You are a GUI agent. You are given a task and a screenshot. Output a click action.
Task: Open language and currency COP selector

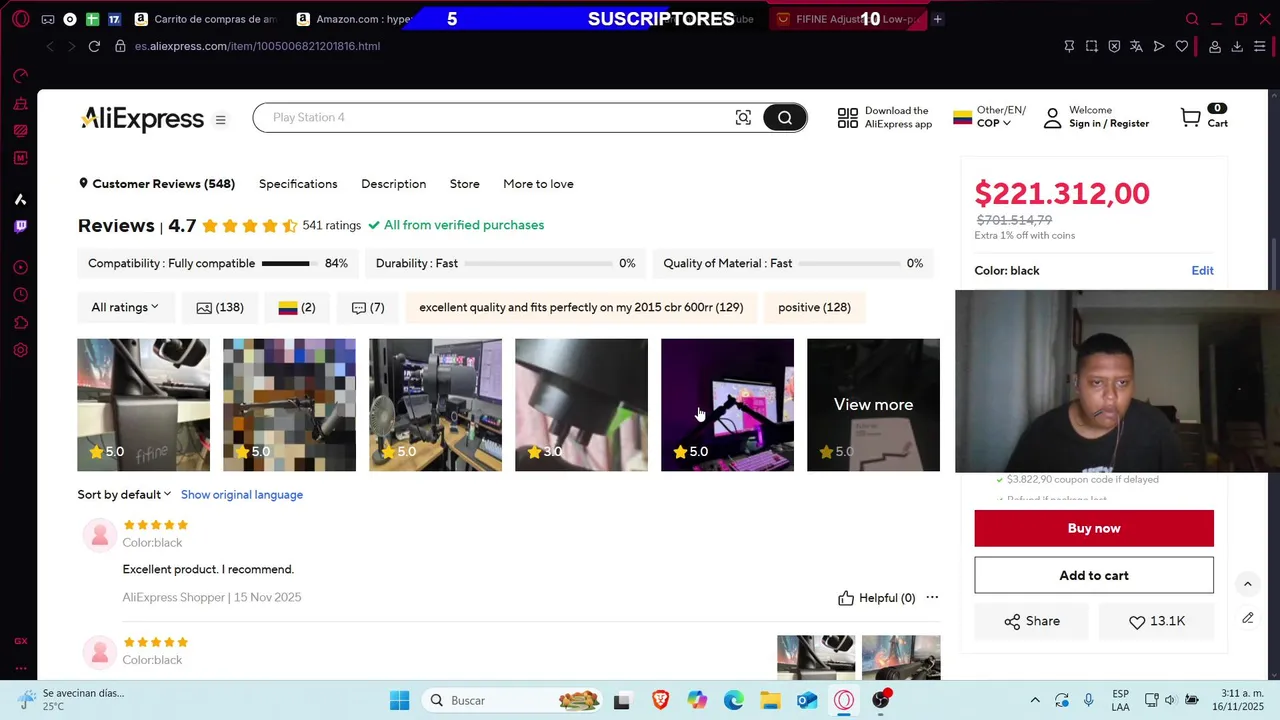(990, 117)
